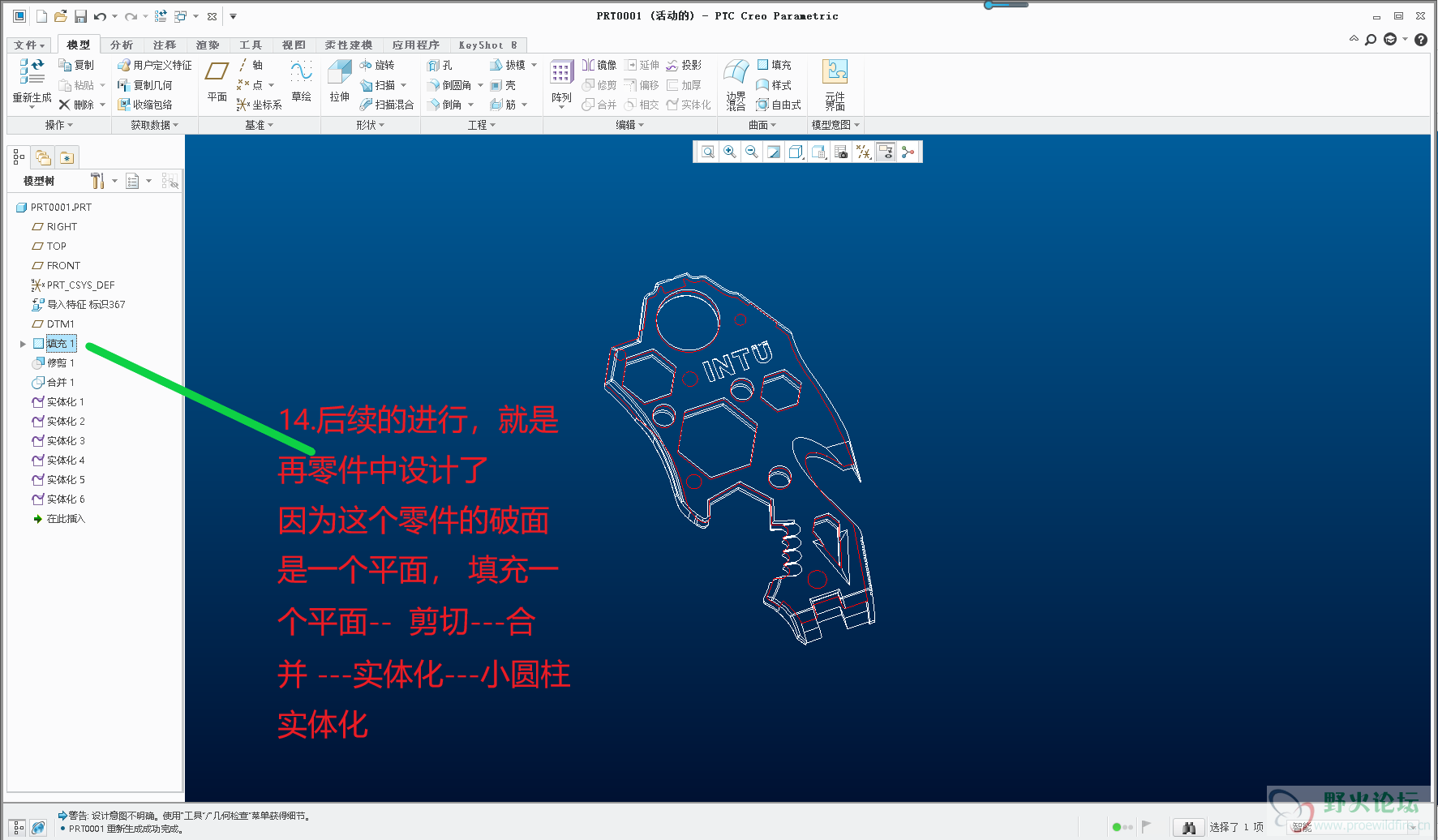Click the 壳 (Shell) tool
Viewport: 1438px width, 840px height.
pos(503,84)
